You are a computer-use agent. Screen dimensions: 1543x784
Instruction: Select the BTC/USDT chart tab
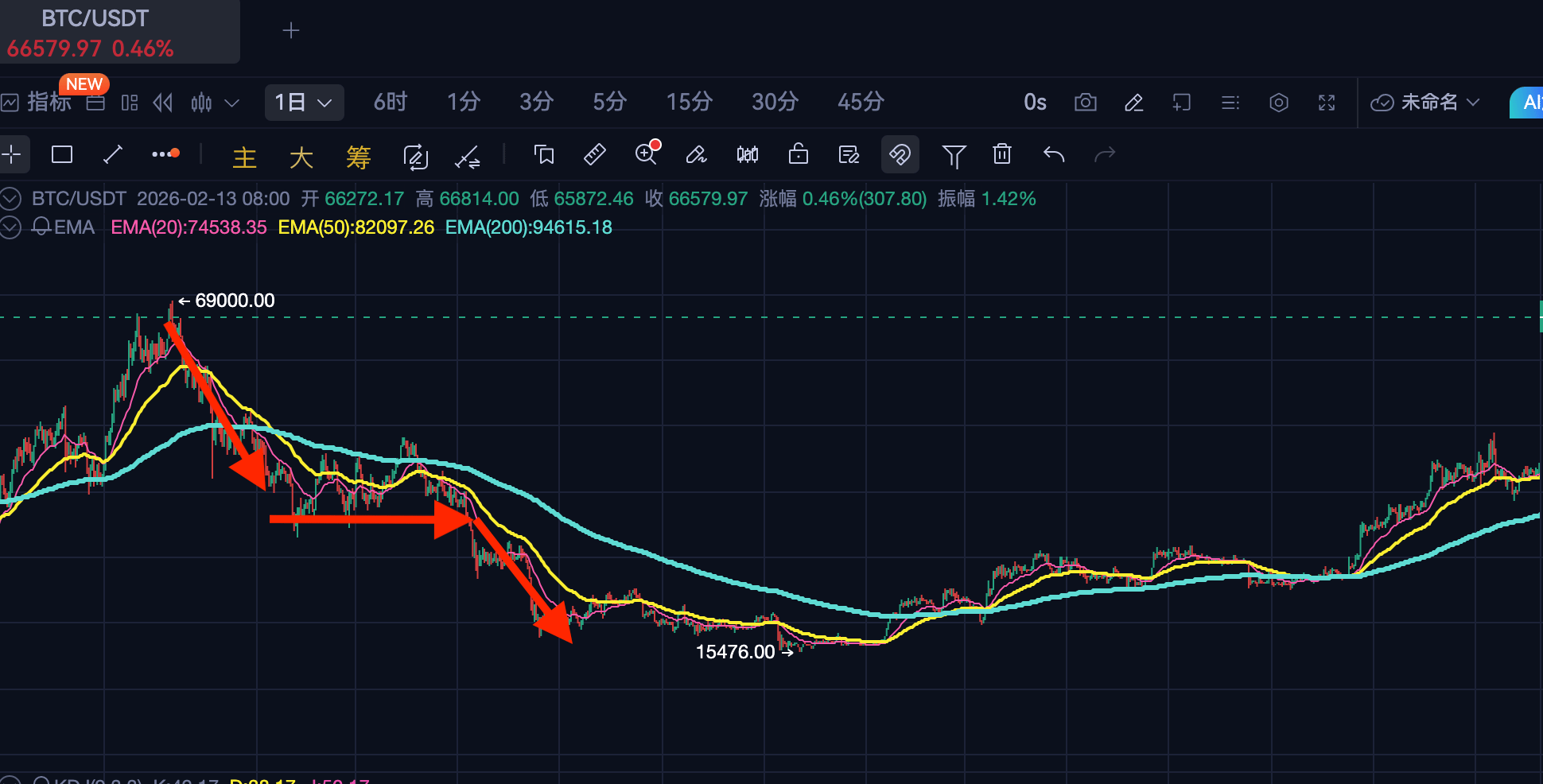(119, 32)
